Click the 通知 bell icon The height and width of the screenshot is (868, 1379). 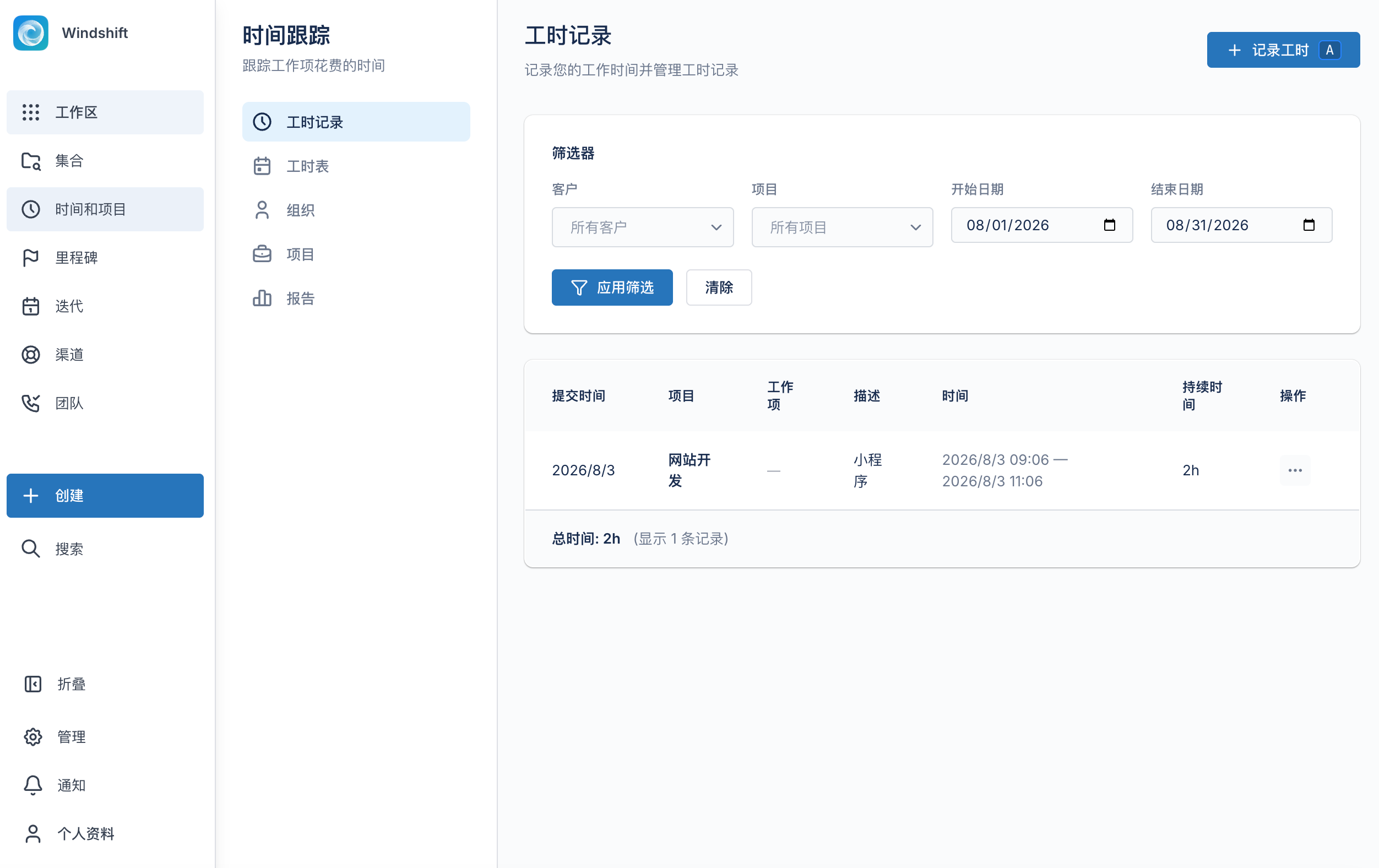pyautogui.click(x=33, y=785)
